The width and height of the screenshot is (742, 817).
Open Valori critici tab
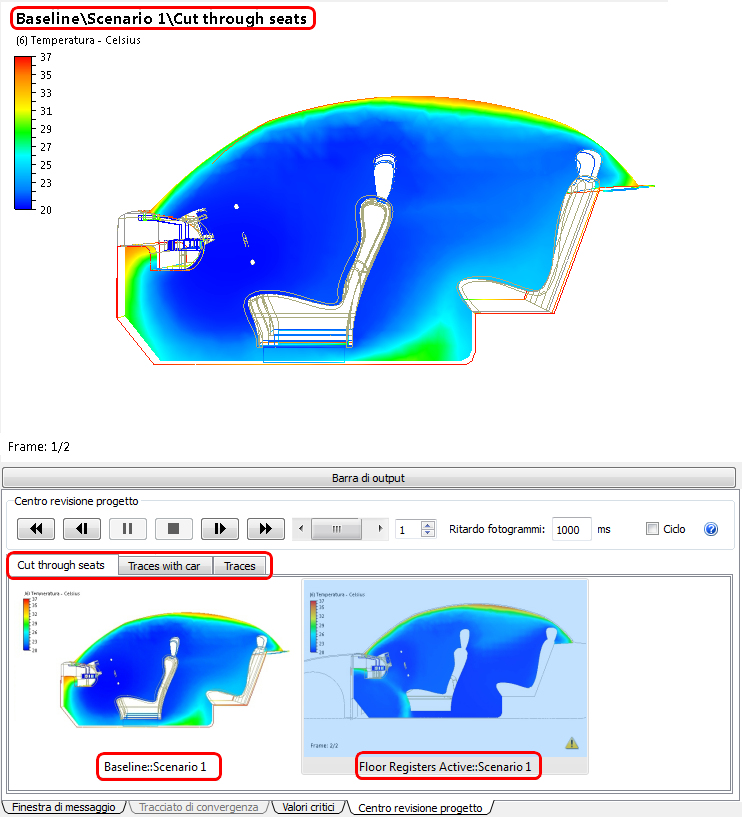[x=308, y=807]
